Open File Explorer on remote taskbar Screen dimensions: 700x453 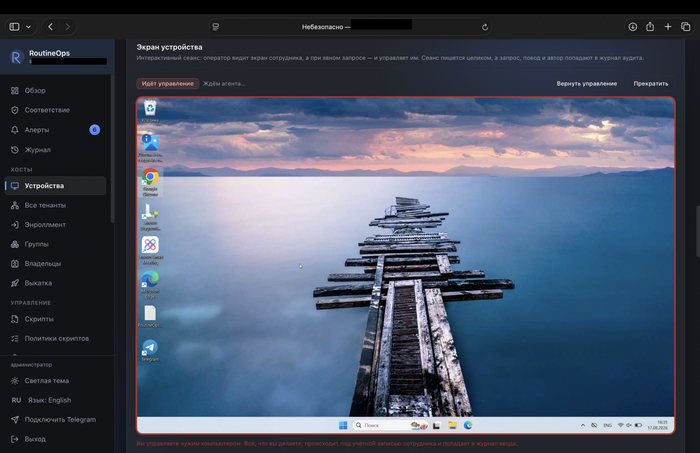tap(452, 425)
